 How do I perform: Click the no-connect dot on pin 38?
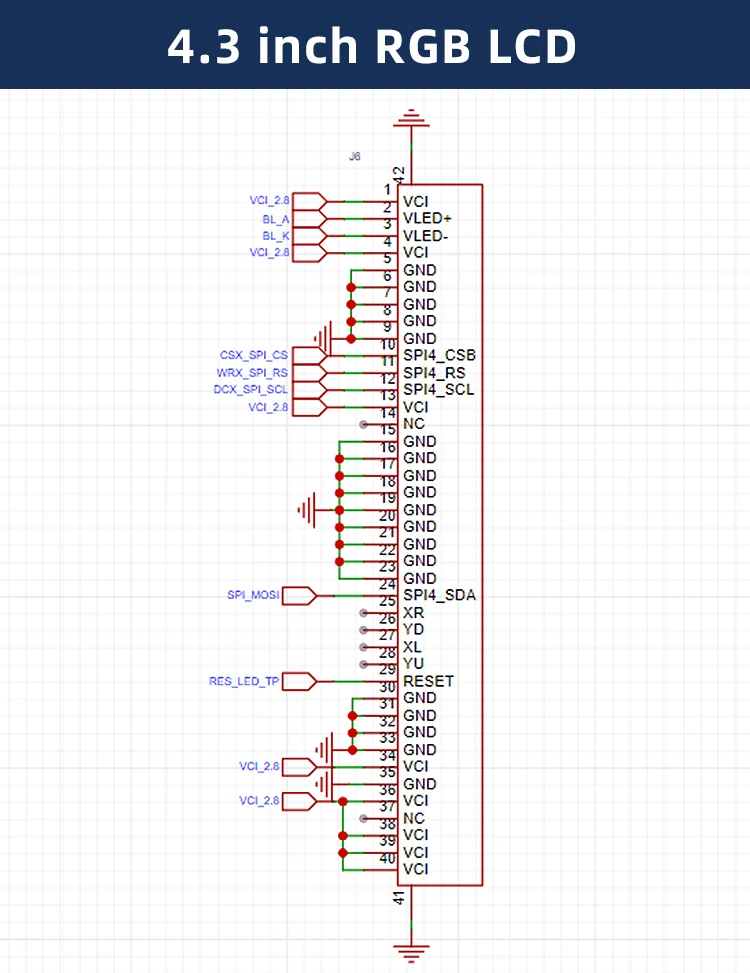pos(364,818)
